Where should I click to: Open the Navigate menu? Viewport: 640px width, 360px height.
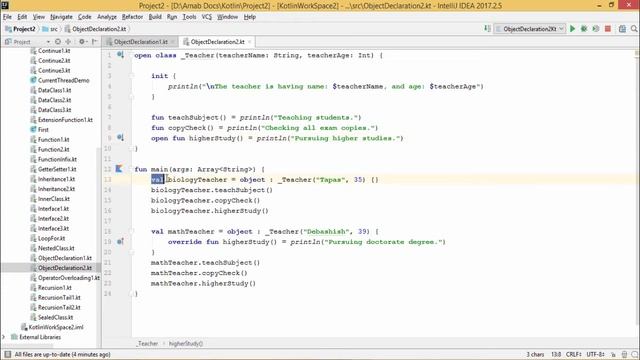[x=61, y=17]
